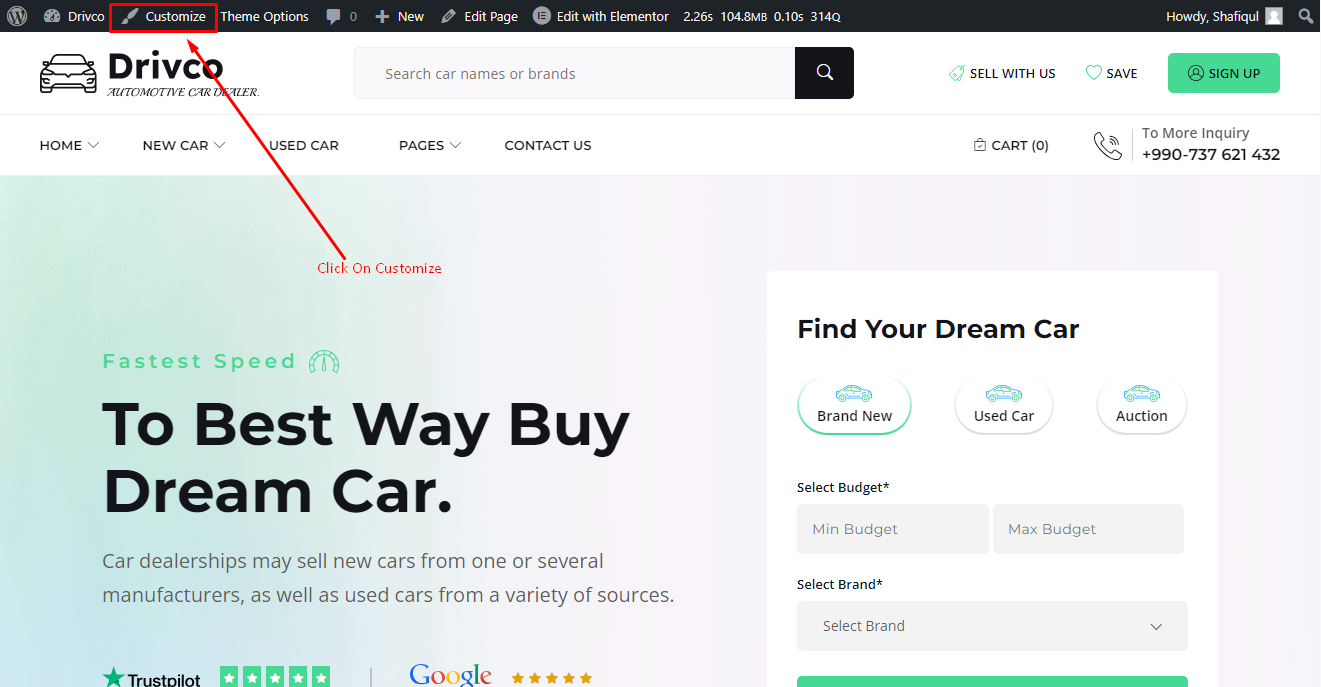Expand the Pages menu dropdown
The height and width of the screenshot is (687, 1321).
(x=430, y=145)
